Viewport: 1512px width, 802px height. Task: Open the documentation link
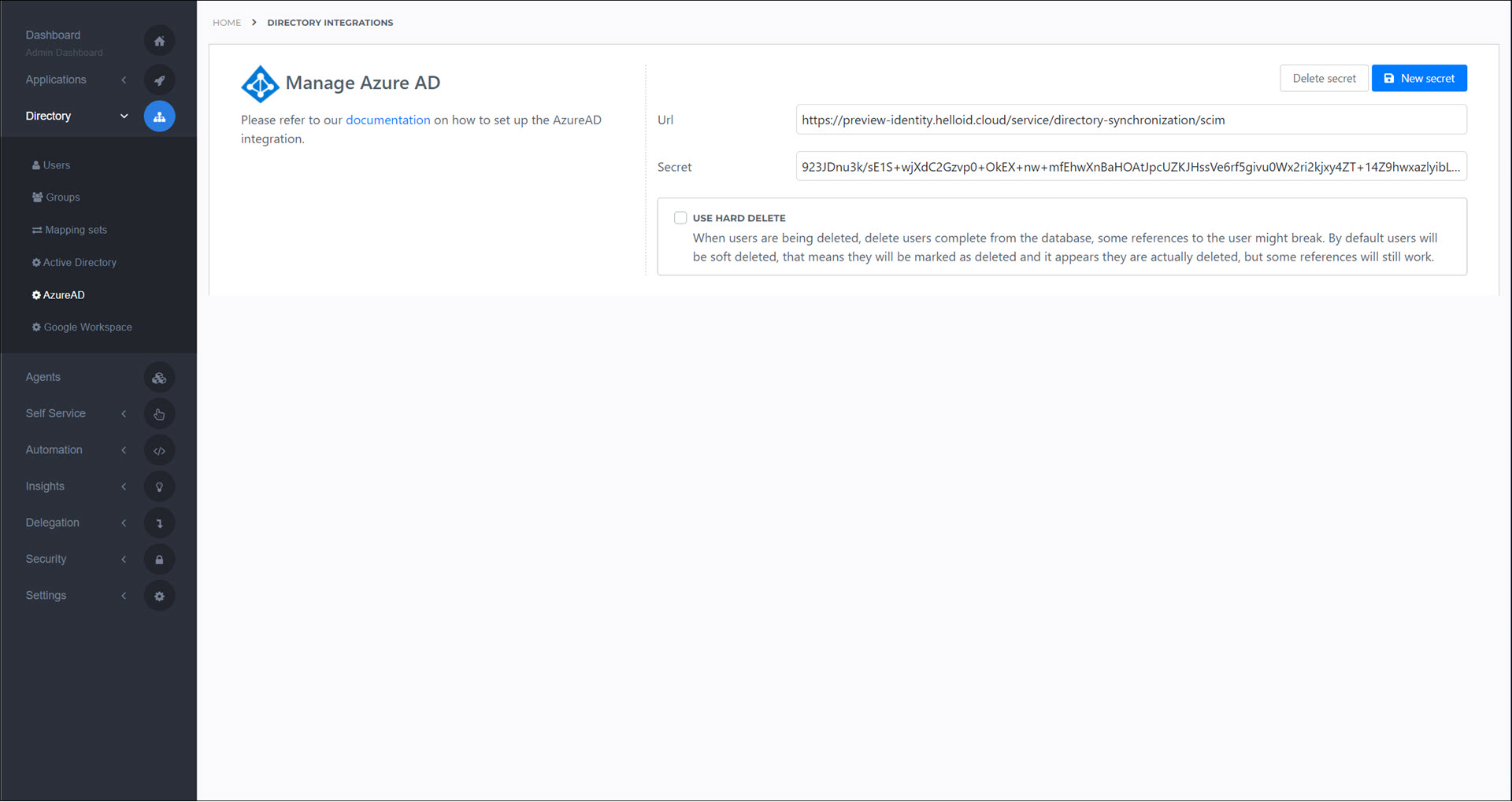[x=388, y=120]
